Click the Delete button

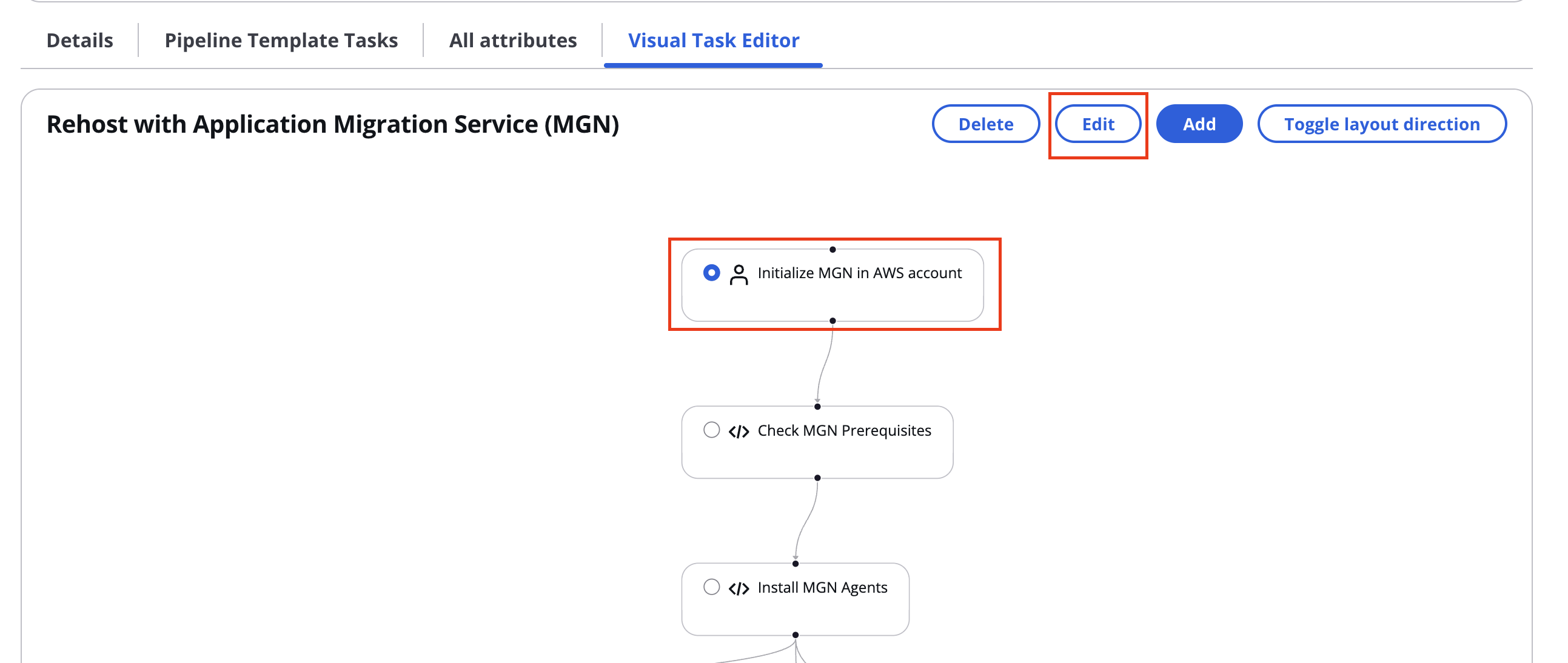986,124
